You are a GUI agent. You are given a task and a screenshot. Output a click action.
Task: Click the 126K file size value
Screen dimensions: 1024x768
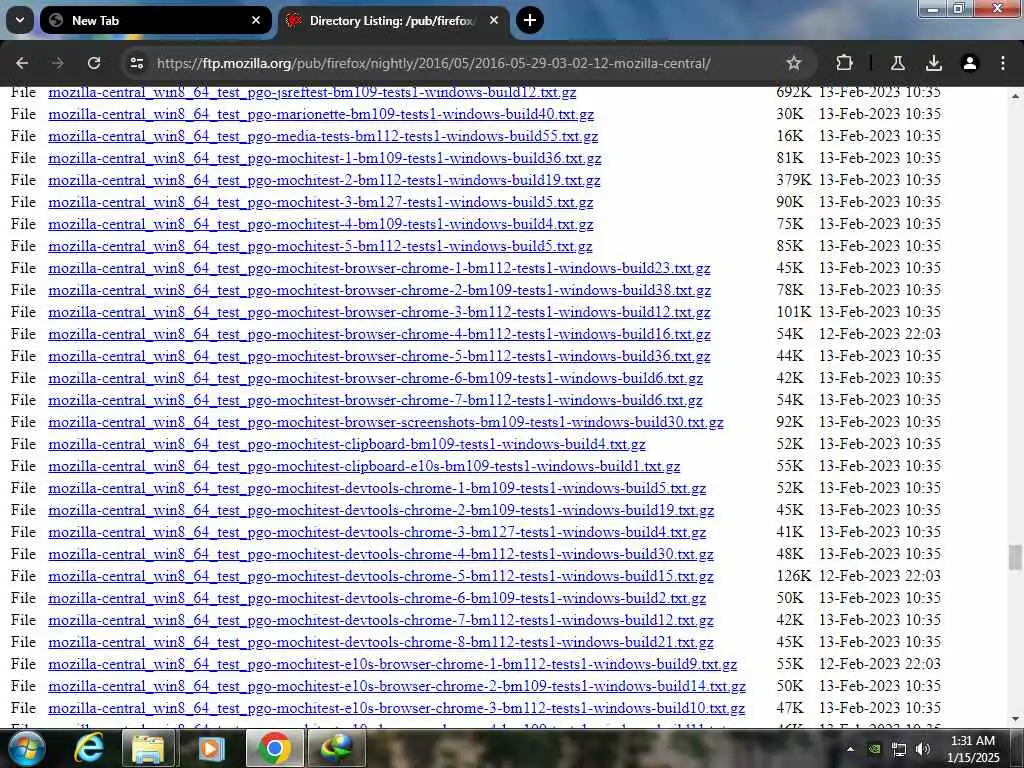(x=793, y=576)
